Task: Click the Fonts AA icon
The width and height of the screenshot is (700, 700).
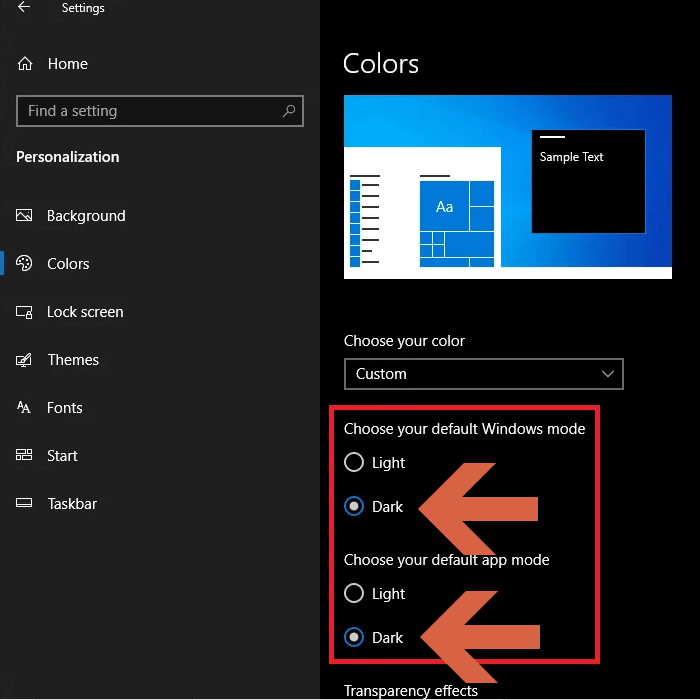Action: click(24, 407)
